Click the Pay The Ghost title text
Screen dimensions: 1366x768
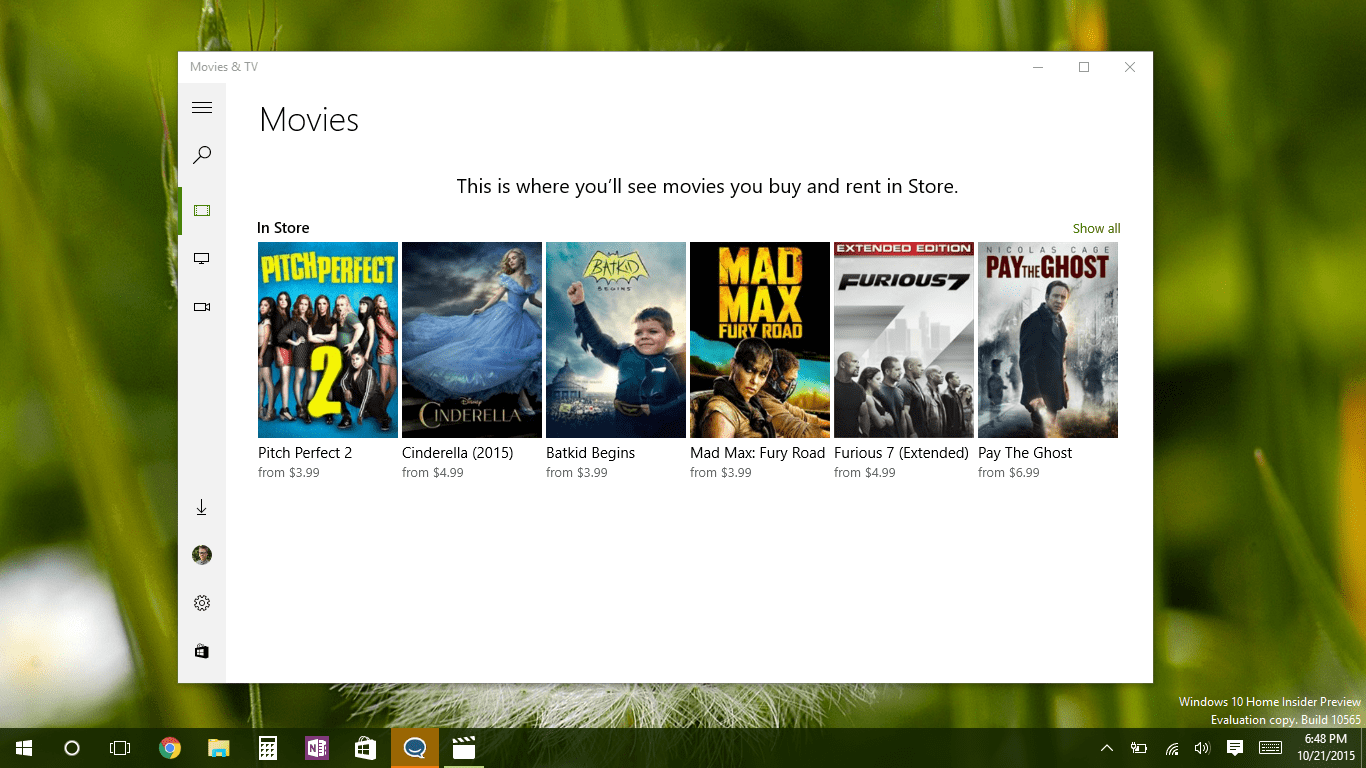tap(1024, 453)
